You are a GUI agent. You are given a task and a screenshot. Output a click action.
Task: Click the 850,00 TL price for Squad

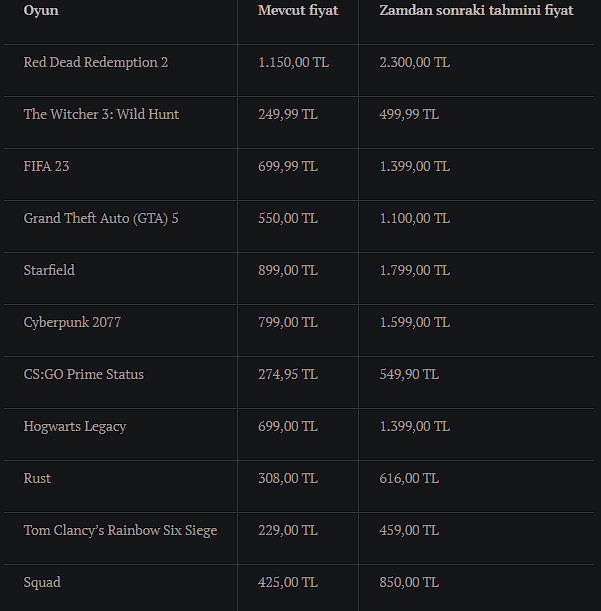coord(409,582)
